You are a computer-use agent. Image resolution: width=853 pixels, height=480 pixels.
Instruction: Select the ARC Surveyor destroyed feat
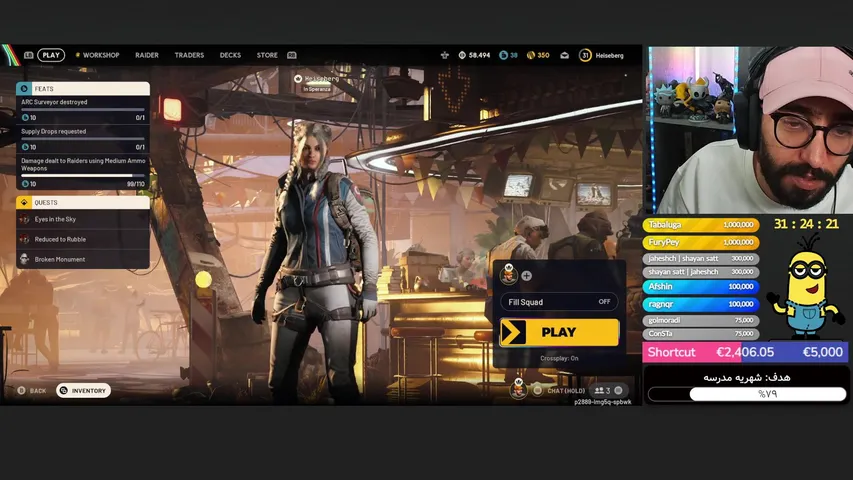click(x=83, y=109)
